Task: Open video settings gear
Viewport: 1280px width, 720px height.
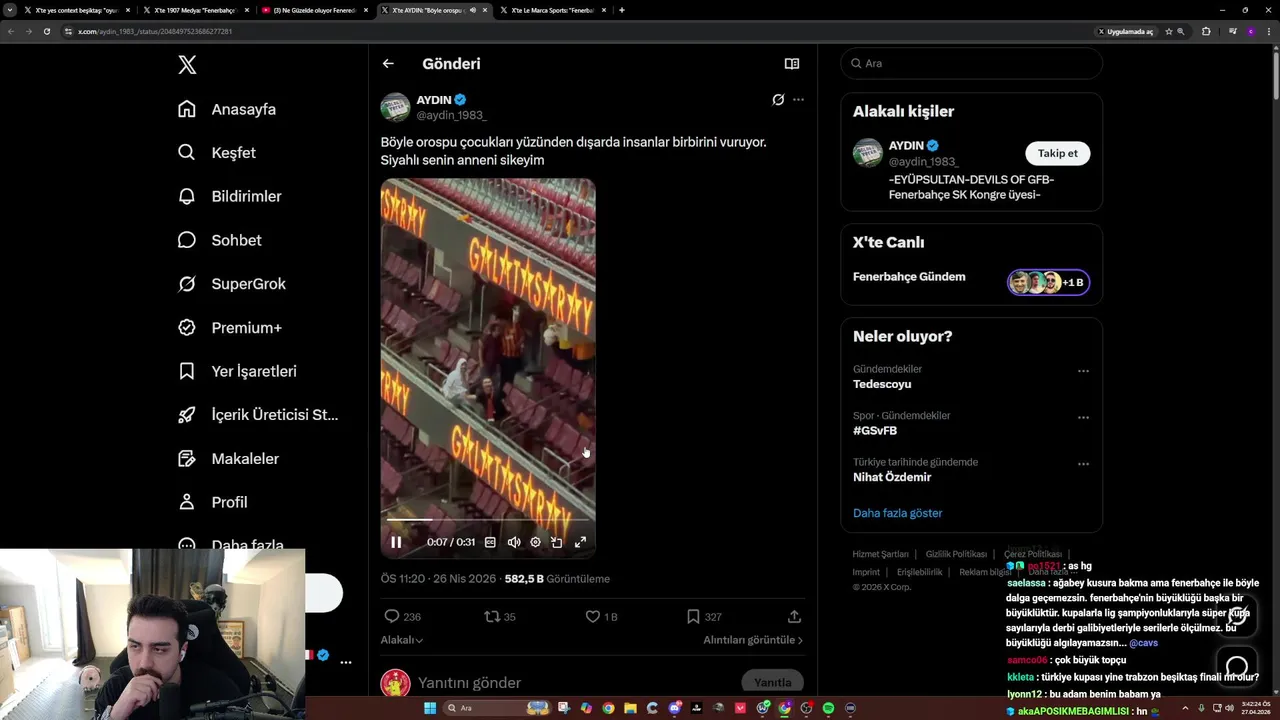Action: click(535, 542)
